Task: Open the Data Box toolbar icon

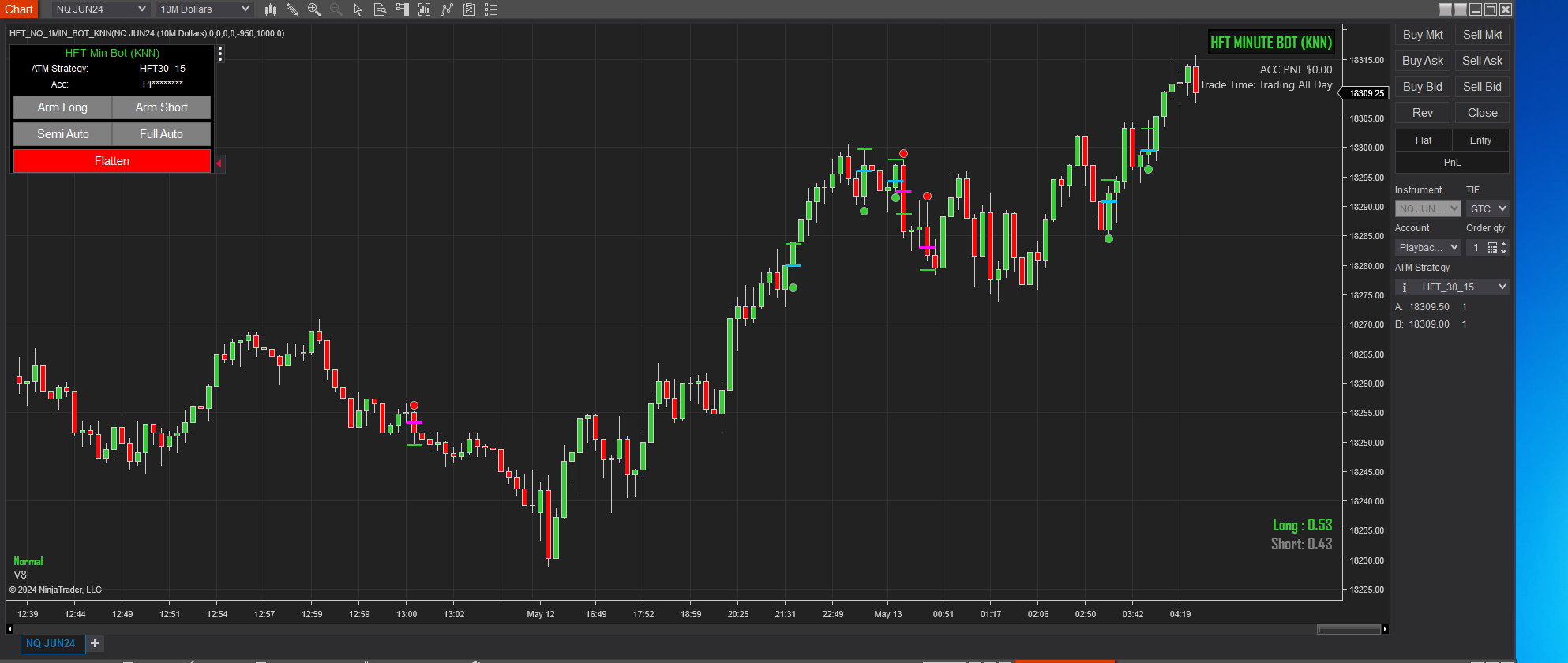Action: 380,9
